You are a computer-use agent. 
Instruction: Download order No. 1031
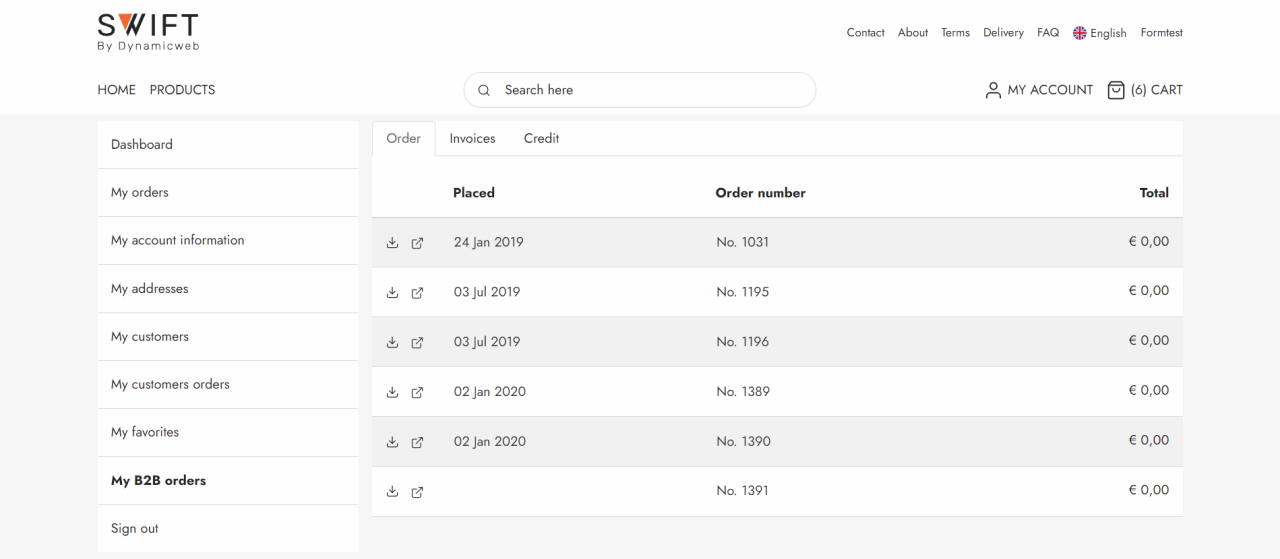tap(392, 243)
